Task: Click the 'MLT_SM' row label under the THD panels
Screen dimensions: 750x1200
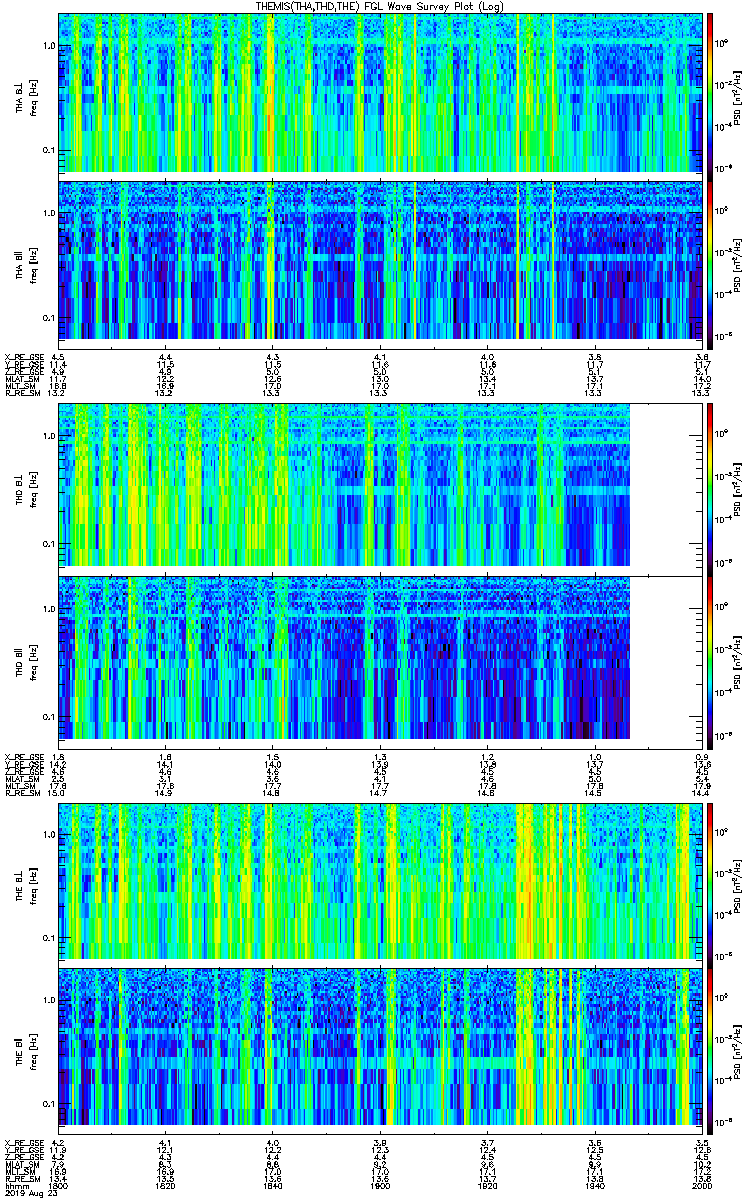Action: 20,785
